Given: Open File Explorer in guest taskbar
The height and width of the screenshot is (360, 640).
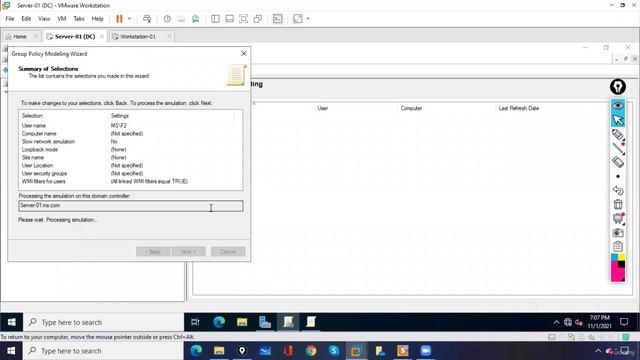Looking at the screenshot, I should click(x=242, y=322).
